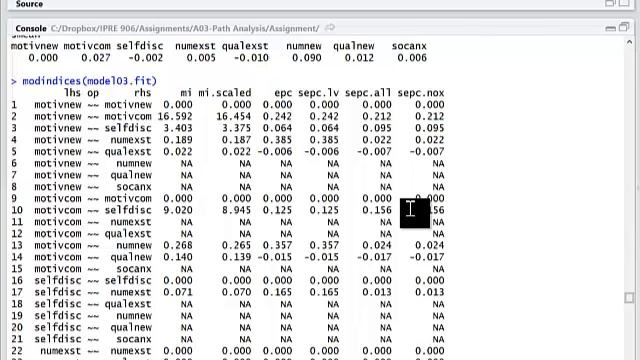Click selfdisc in the lhs column of row 16
This screenshot has width=640, height=360.
pos(58,280)
